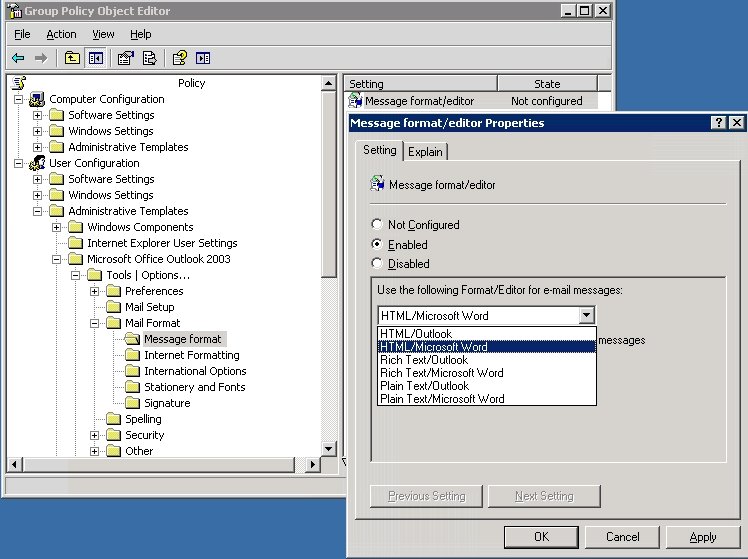Collapse Microsoft Office Outlook 2003 node
This screenshot has height=559, width=748.
(x=56, y=259)
